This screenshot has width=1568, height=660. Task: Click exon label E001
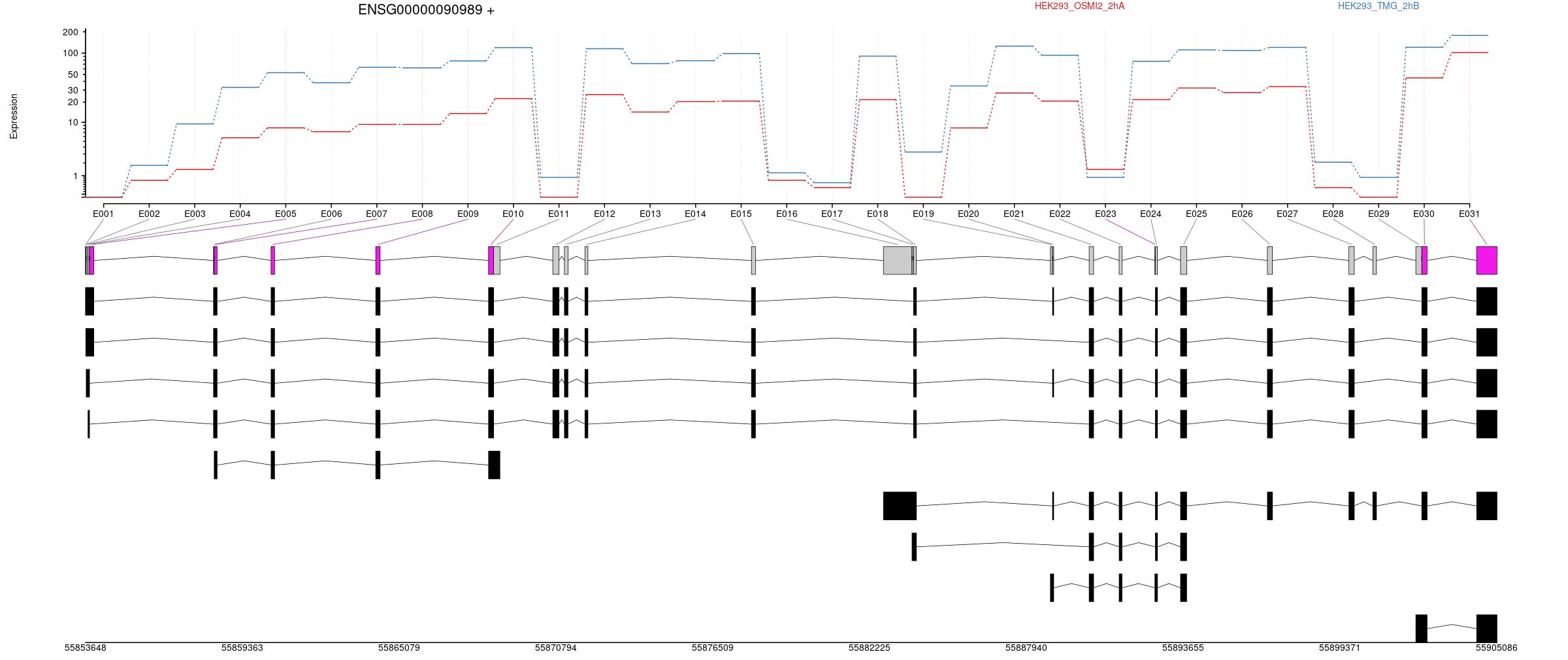(x=103, y=214)
